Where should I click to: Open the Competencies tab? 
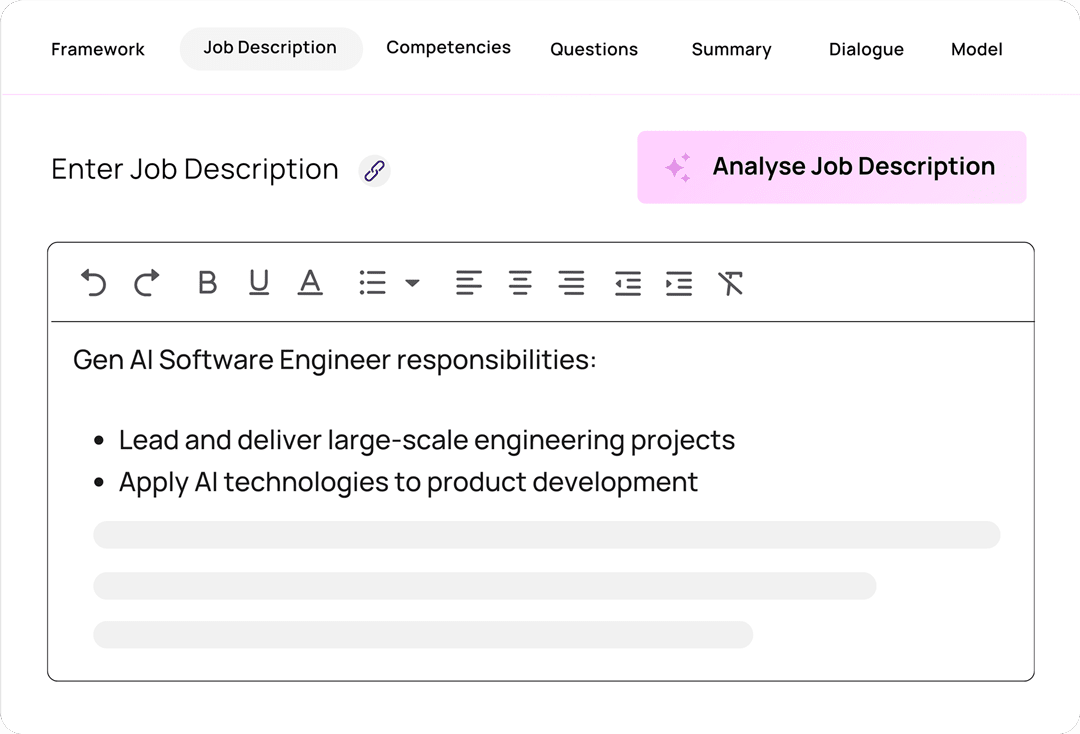[448, 48]
